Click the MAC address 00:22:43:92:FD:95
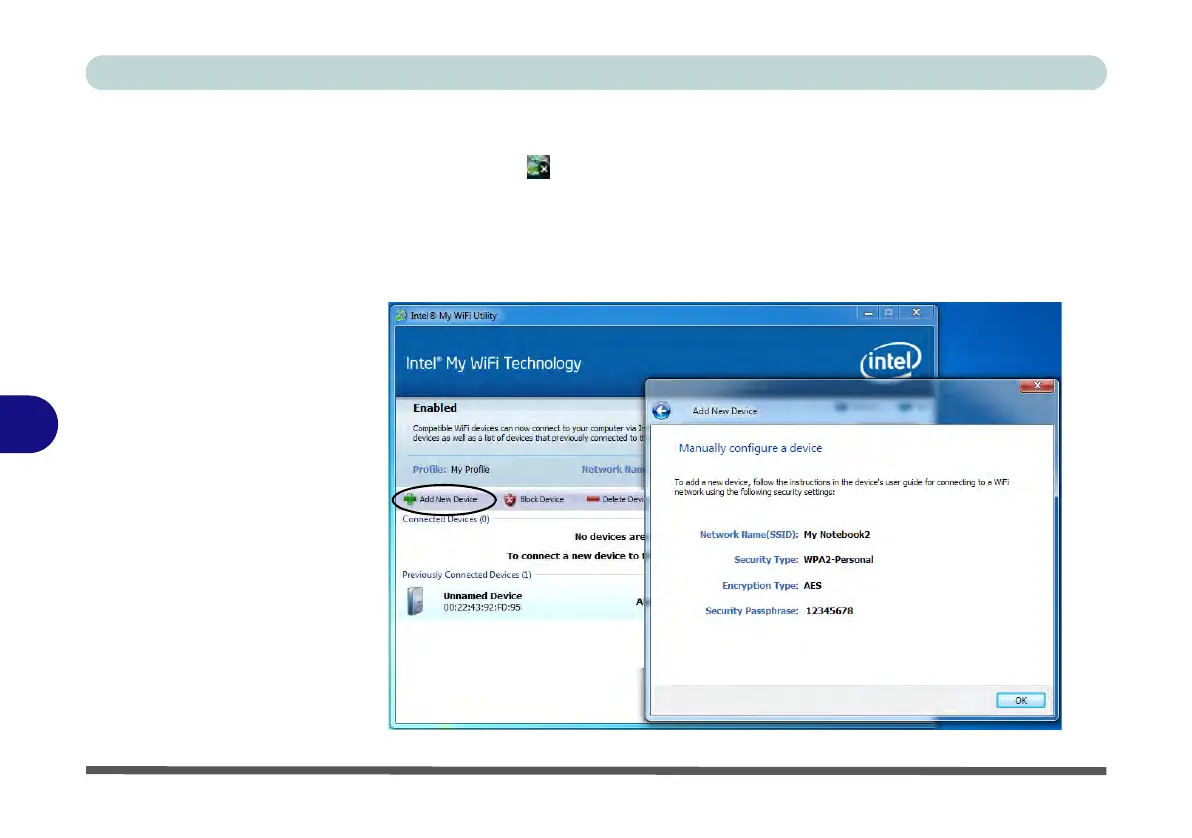The width and height of the screenshot is (1192, 838). [482, 608]
